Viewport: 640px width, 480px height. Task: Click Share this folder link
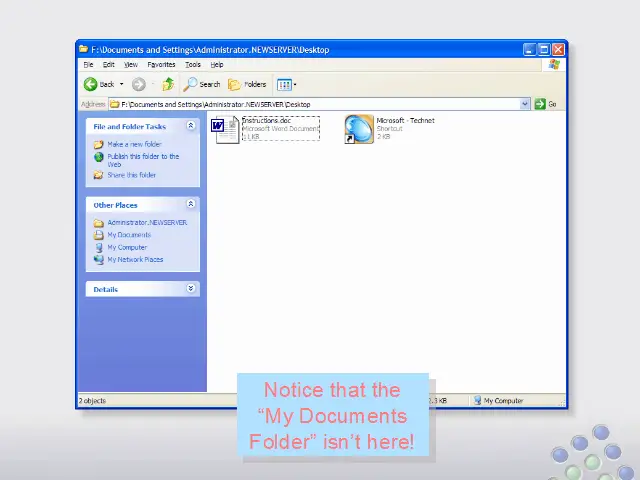tap(131, 175)
